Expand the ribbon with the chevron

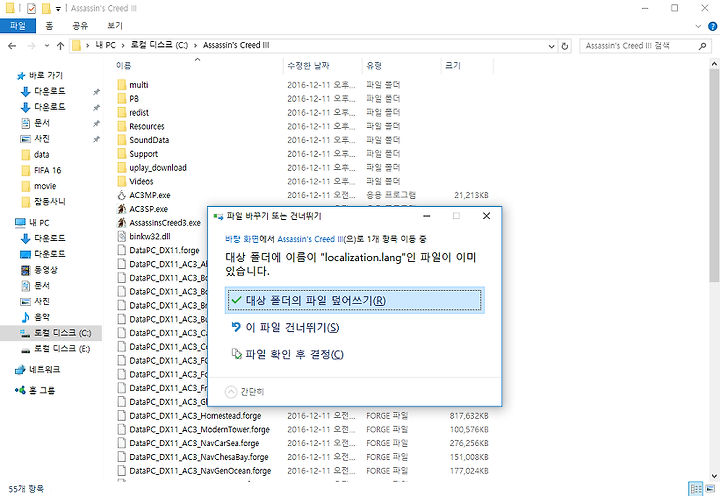click(698, 26)
